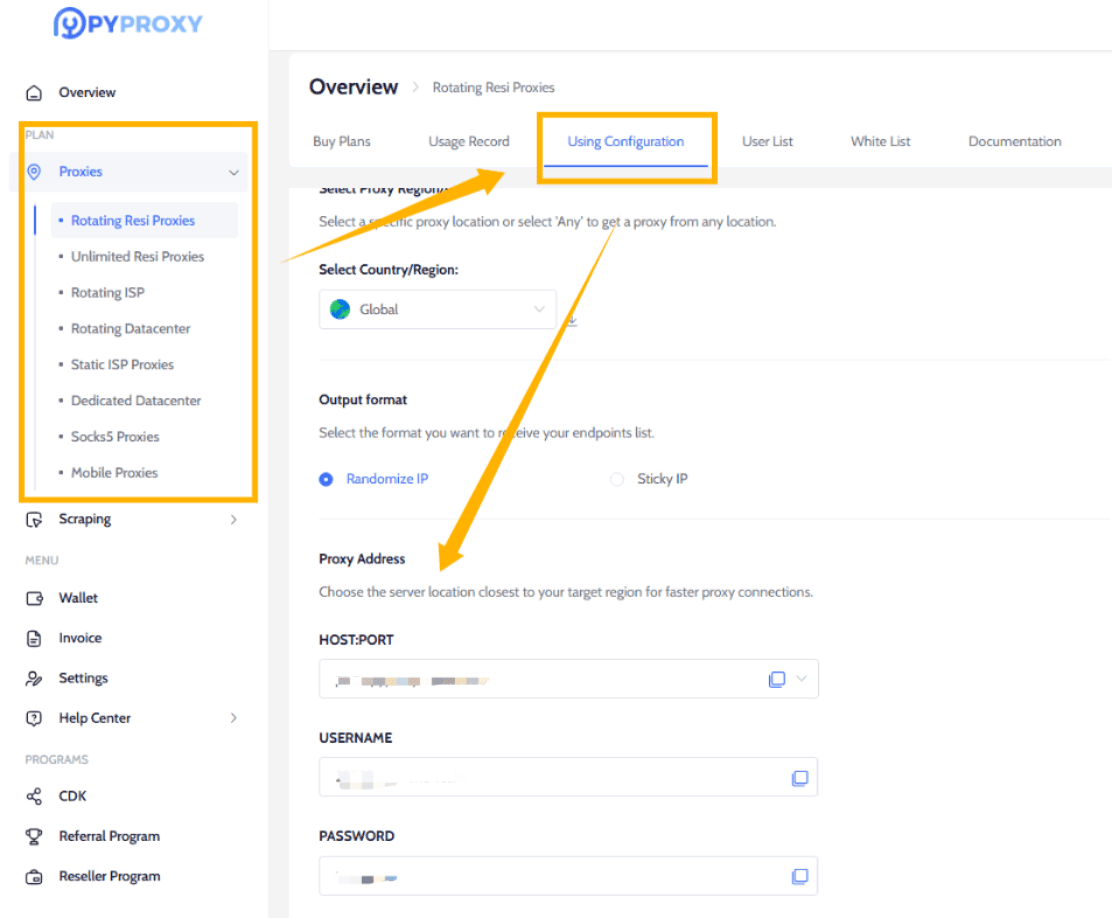Open the Invoice page
Viewport: 1112px width, 918px height.
click(80, 638)
